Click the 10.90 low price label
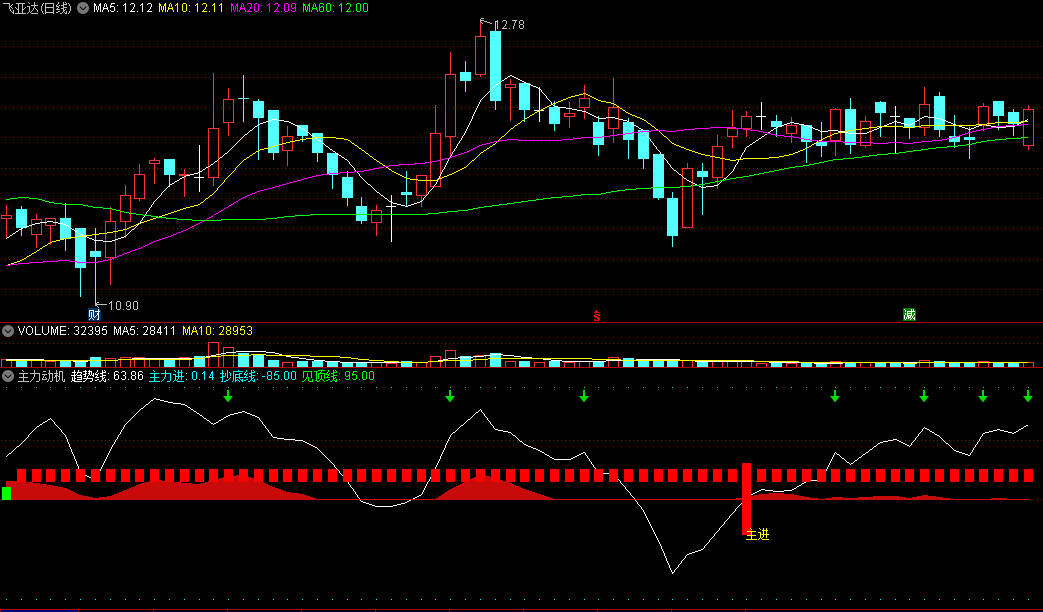 (x=124, y=306)
